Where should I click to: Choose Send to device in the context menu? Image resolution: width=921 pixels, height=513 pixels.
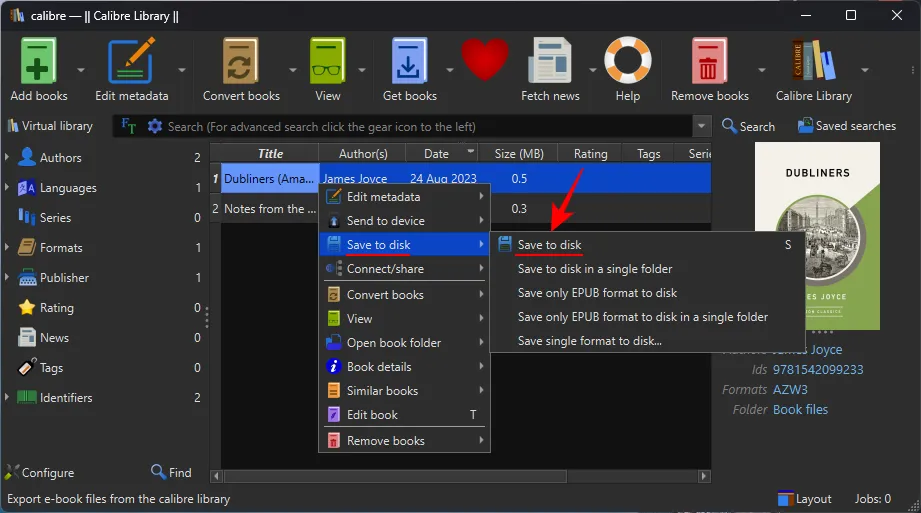pyautogui.click(x=405, y=221)
